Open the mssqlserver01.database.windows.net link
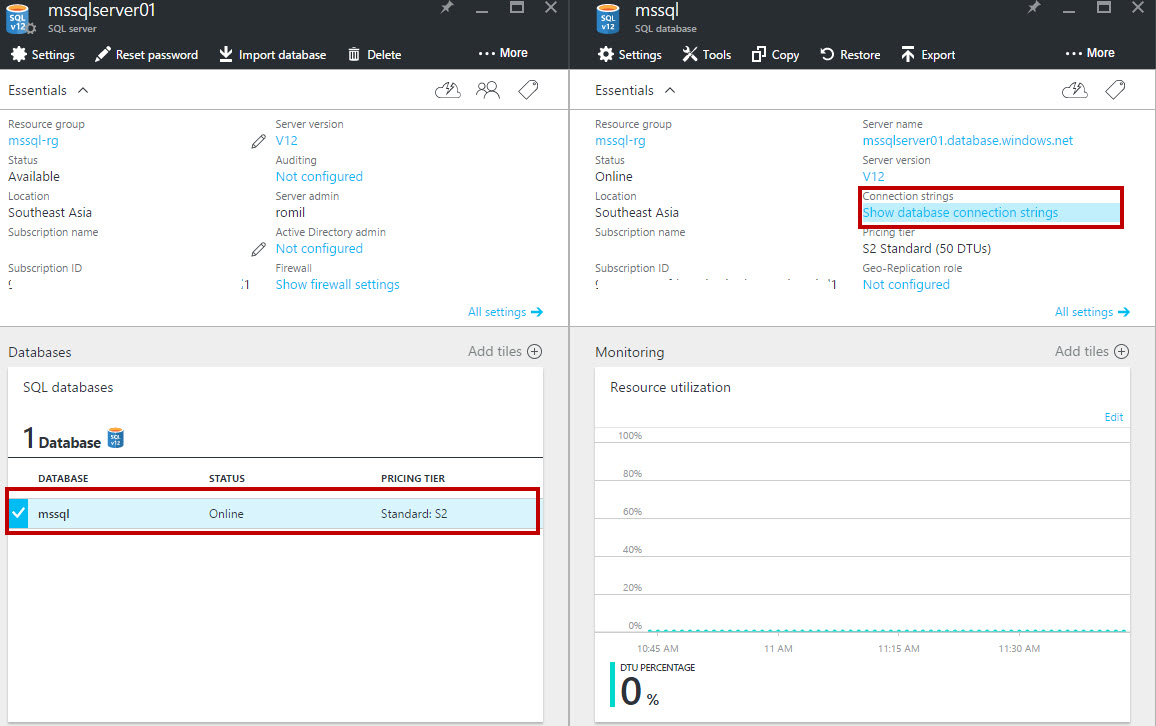 [x=967, y=141]
